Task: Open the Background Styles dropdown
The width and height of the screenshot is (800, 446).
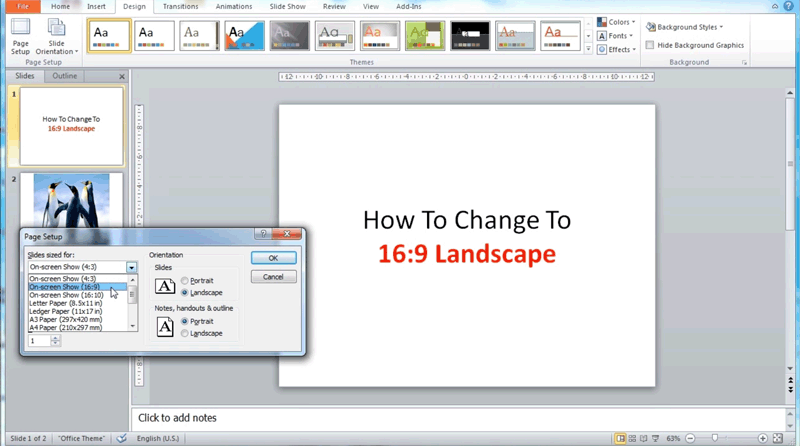Action: pos(684,27)
